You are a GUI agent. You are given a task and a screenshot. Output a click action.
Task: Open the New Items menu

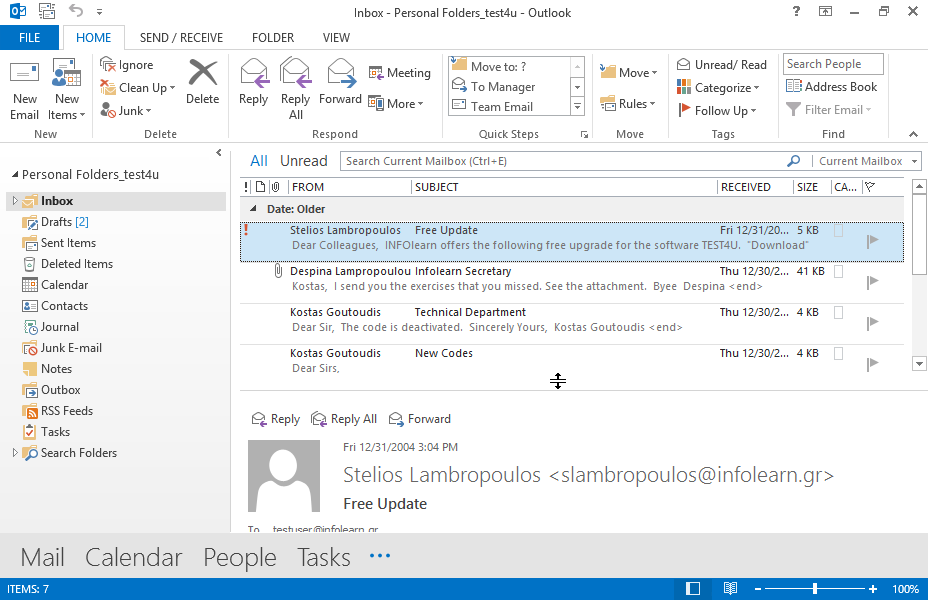coord(66,89)
